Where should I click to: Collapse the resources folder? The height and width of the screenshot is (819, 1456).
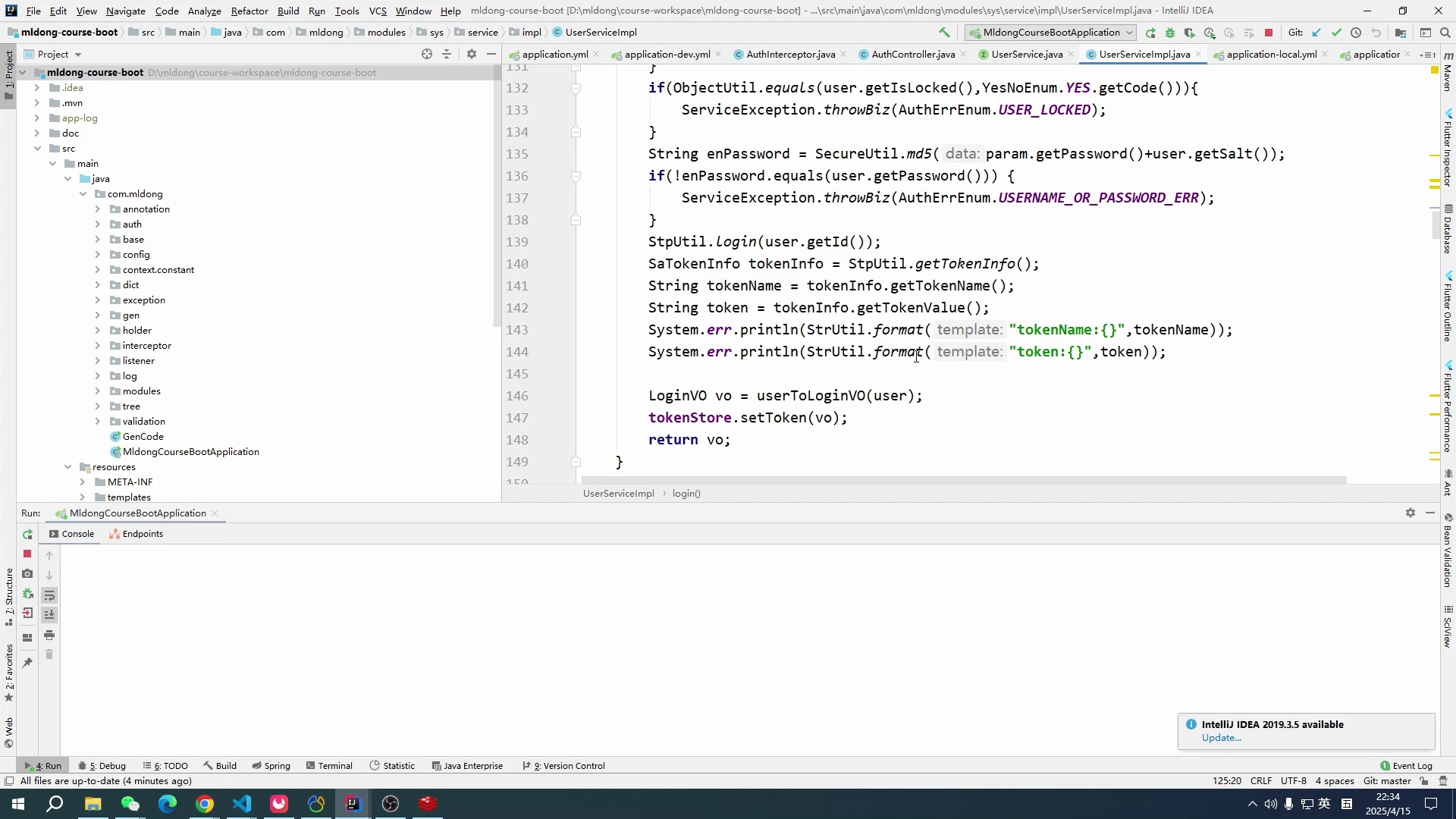coord(67,467)
